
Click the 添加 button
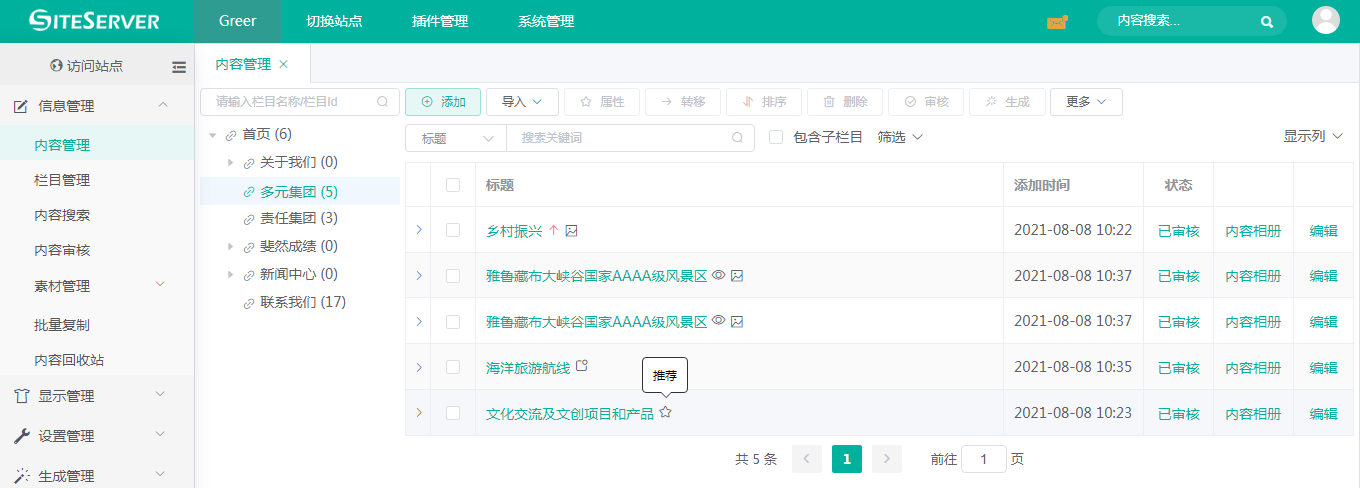click(x=443, y=102)
